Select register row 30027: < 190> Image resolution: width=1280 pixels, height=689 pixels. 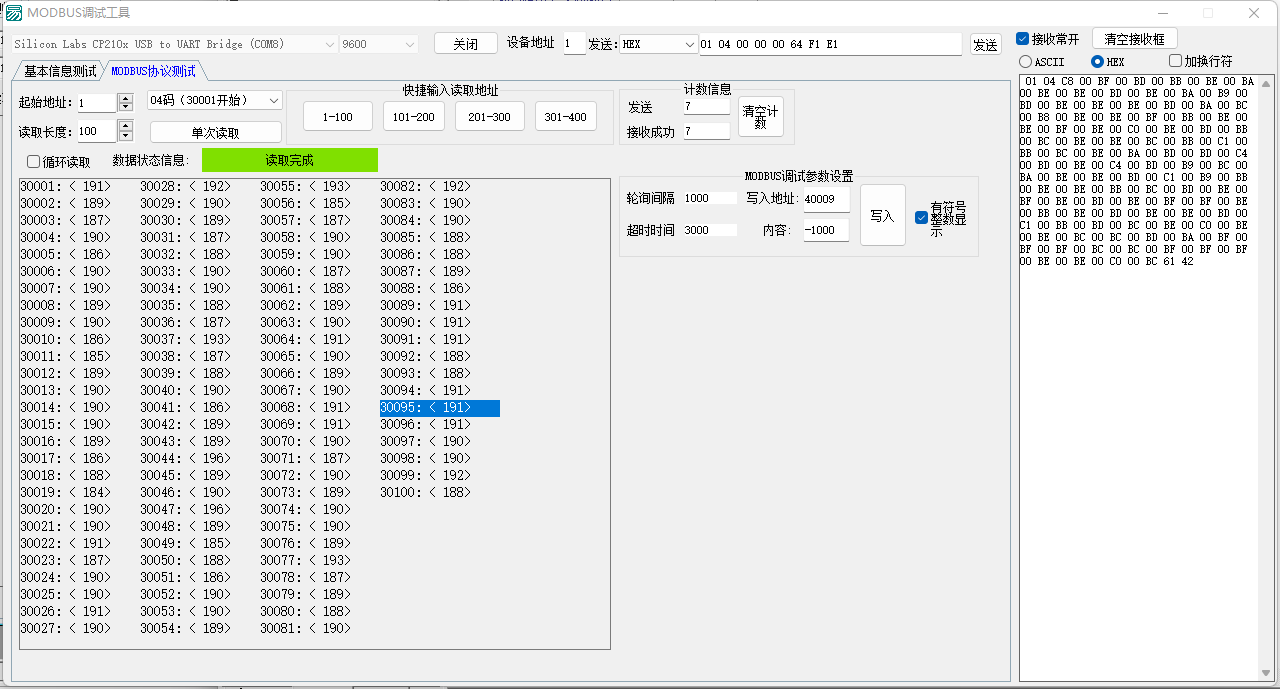click(66, 629)
